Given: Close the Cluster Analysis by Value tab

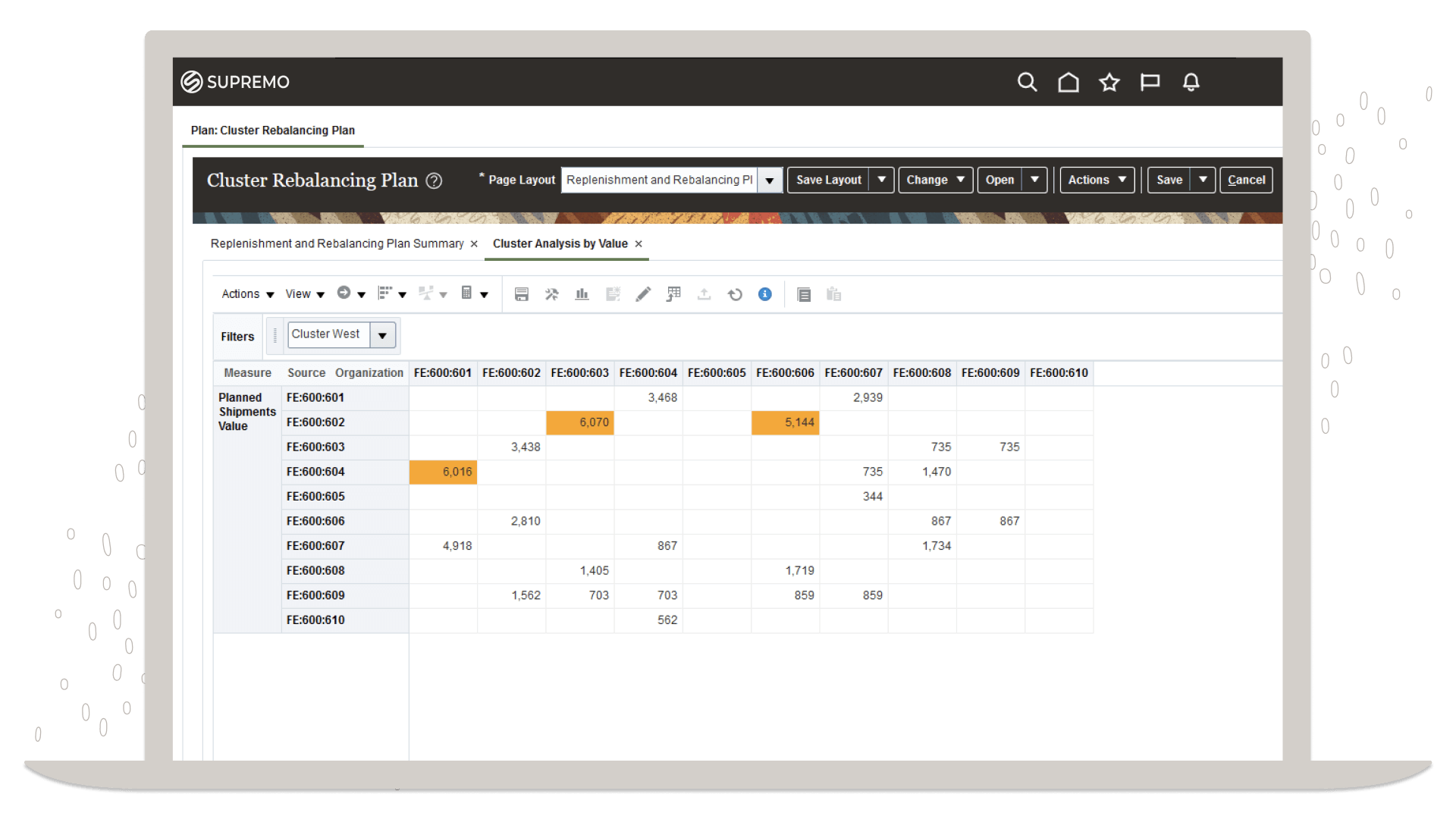Looking at the screenshot, I should [x=639, y=243].
